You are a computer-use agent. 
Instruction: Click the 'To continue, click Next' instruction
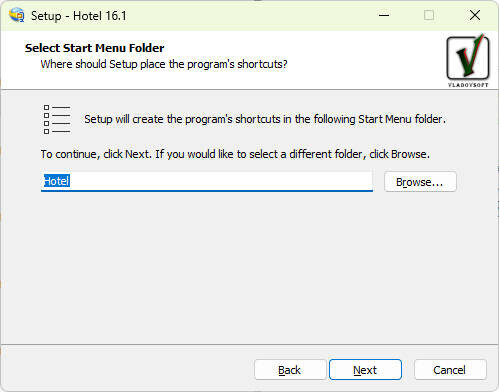(x=235, y=154)
